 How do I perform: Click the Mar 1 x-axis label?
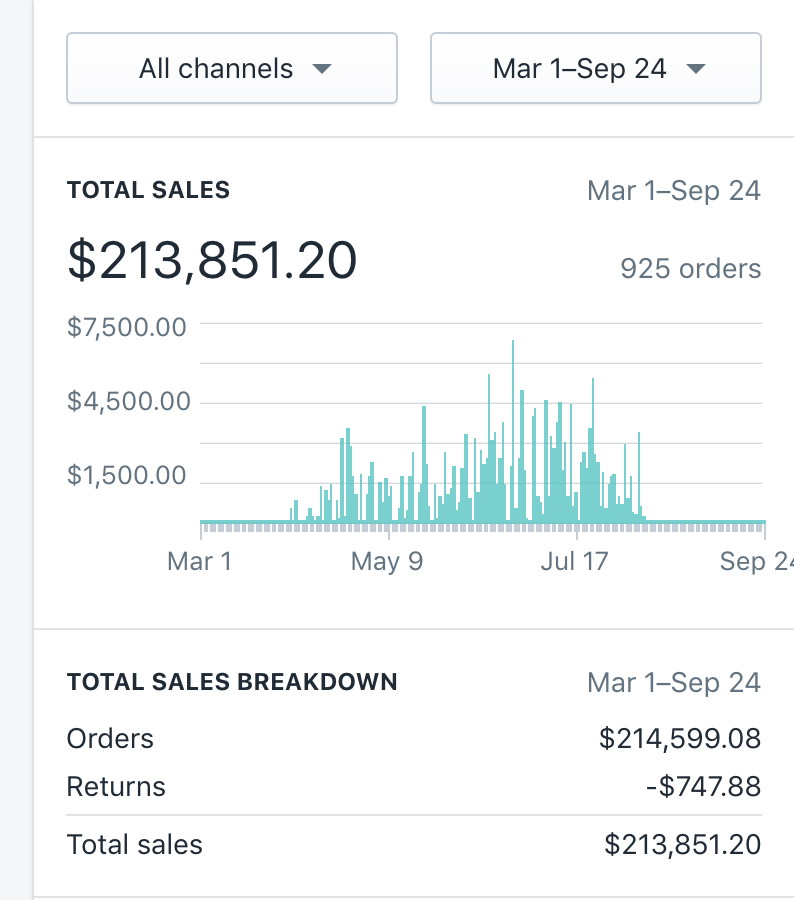click(199, 561)
